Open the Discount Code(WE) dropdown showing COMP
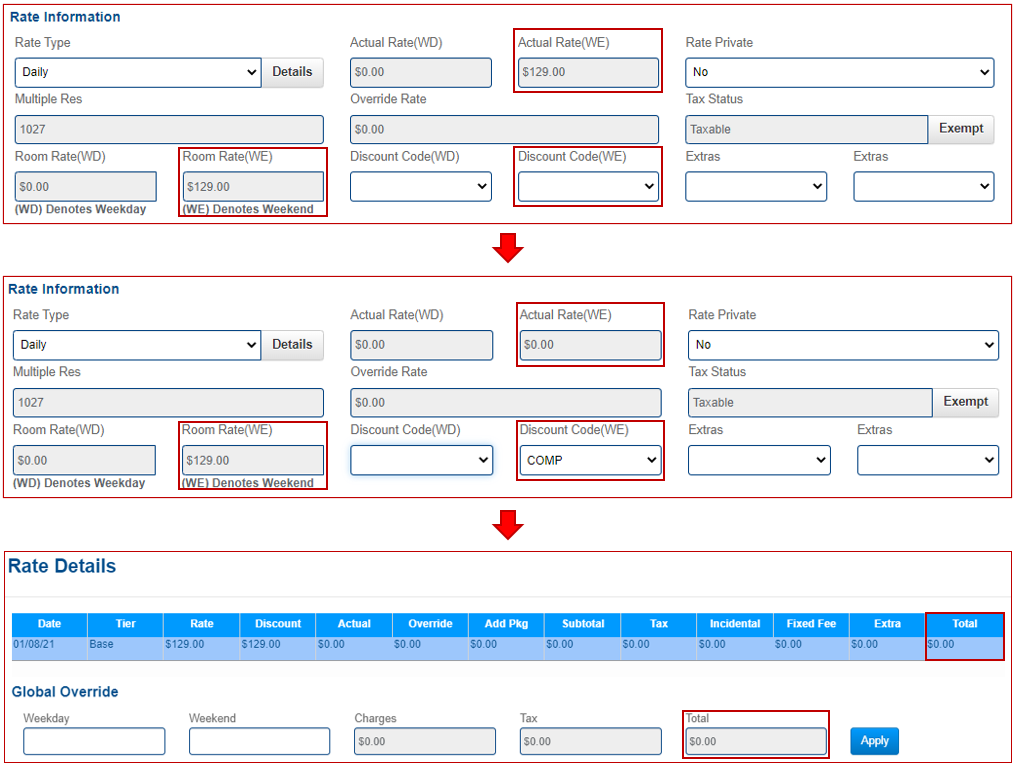Viewport: 1019px width, 770px height. coord(591,460)
